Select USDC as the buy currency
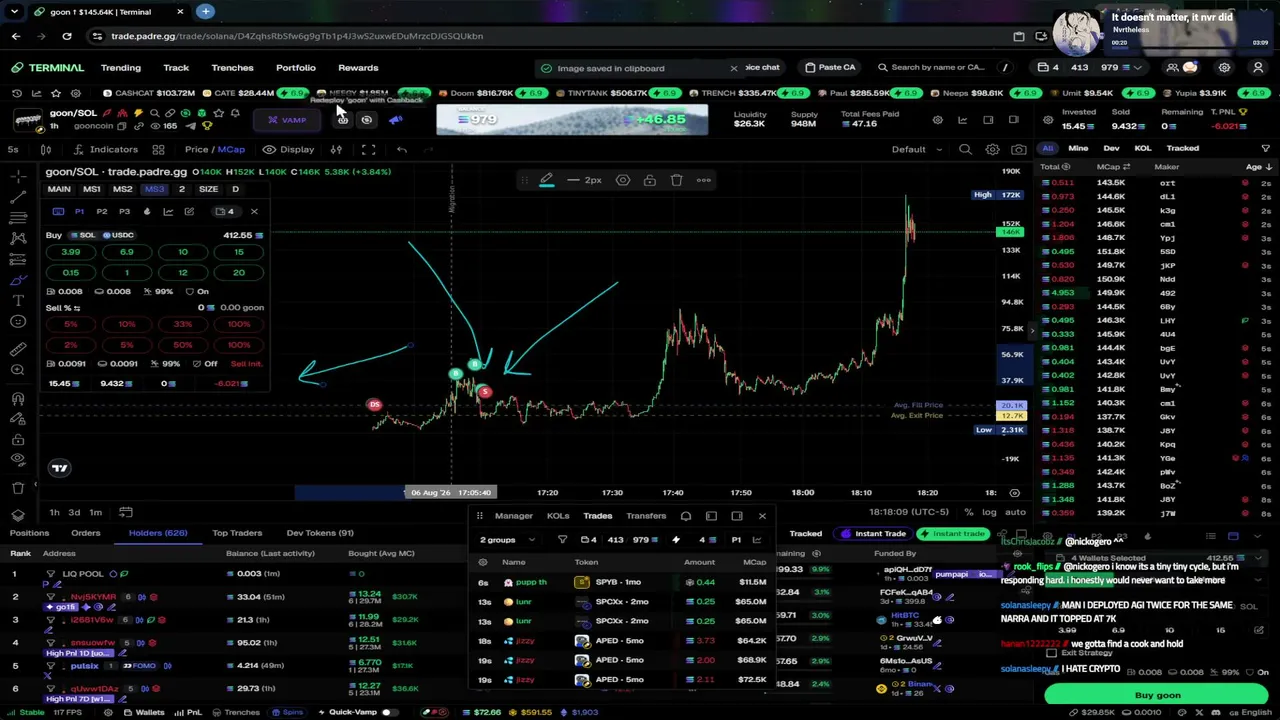The height and width of the screenshot is (720, 1280). point(119,235)
